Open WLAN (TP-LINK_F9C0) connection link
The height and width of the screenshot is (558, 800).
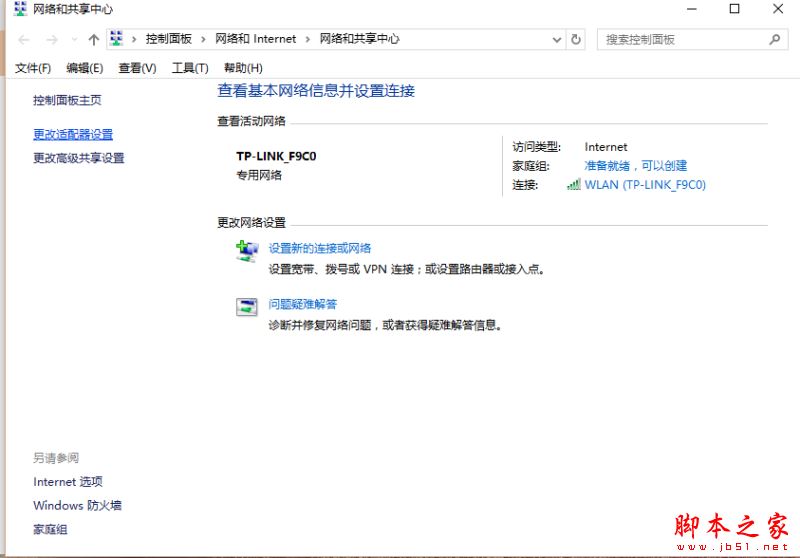[x=645, y=185]
